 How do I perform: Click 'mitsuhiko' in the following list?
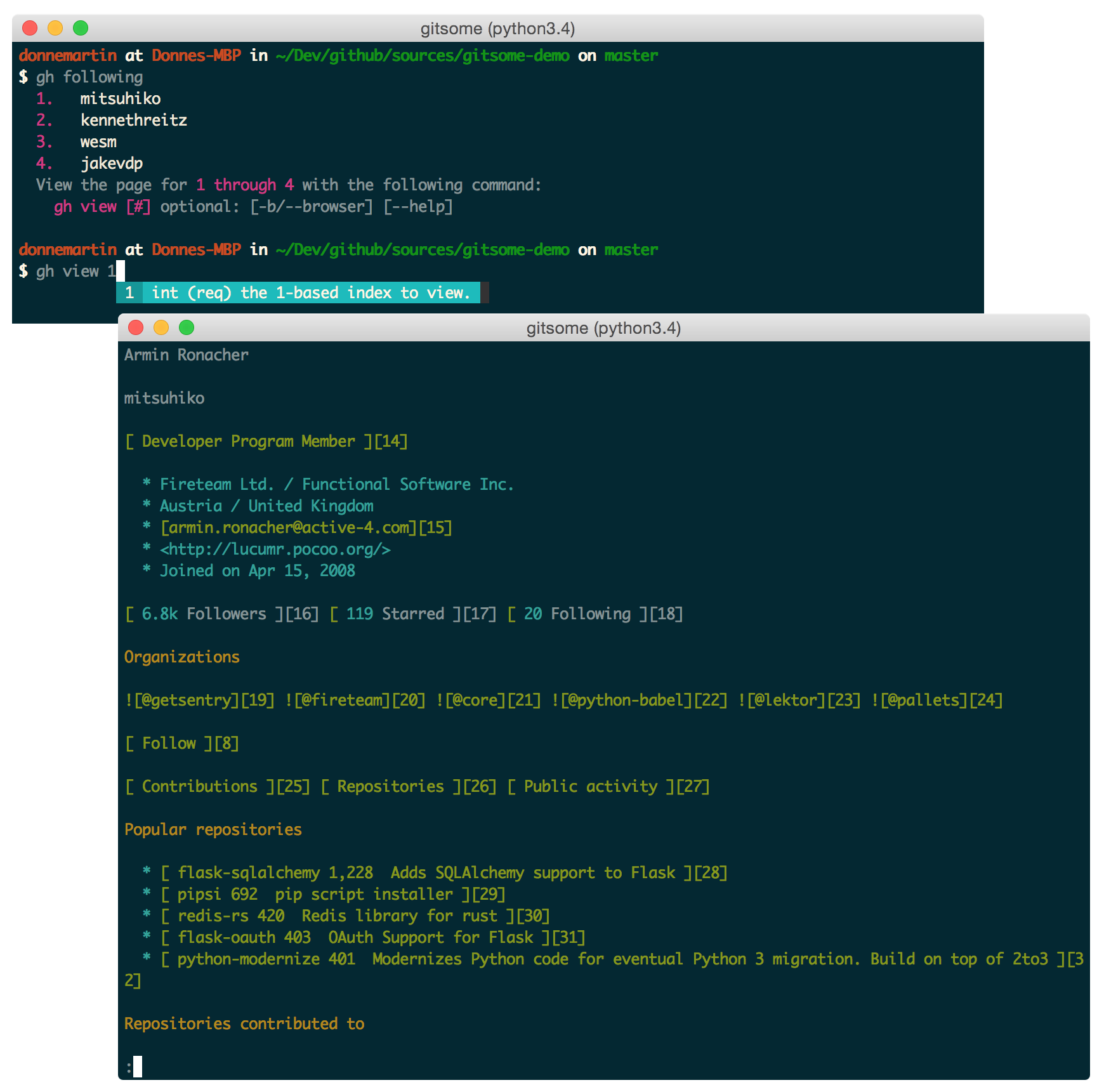click(x=121, y=98)
